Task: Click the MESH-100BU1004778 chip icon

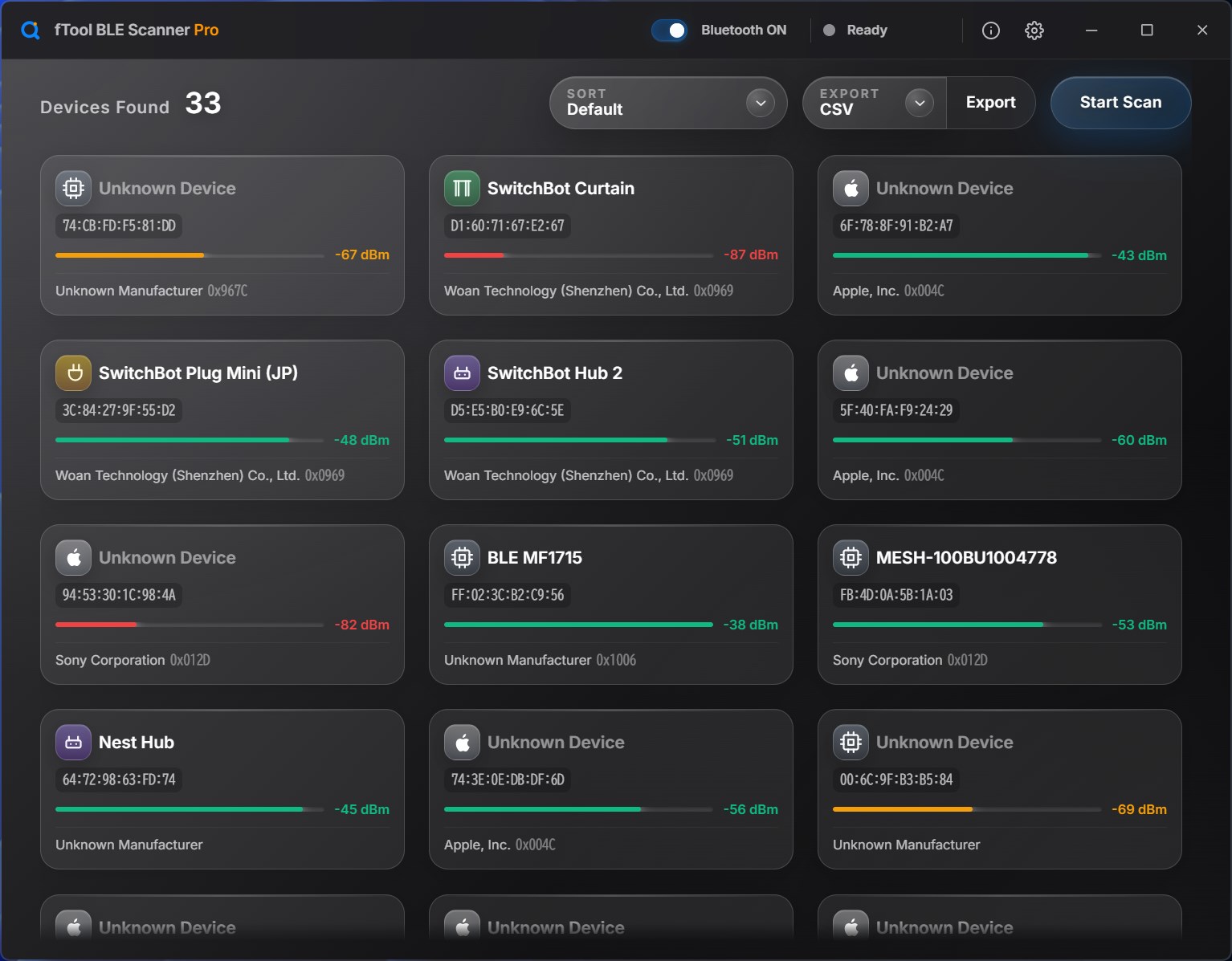Action: [851, 558]
